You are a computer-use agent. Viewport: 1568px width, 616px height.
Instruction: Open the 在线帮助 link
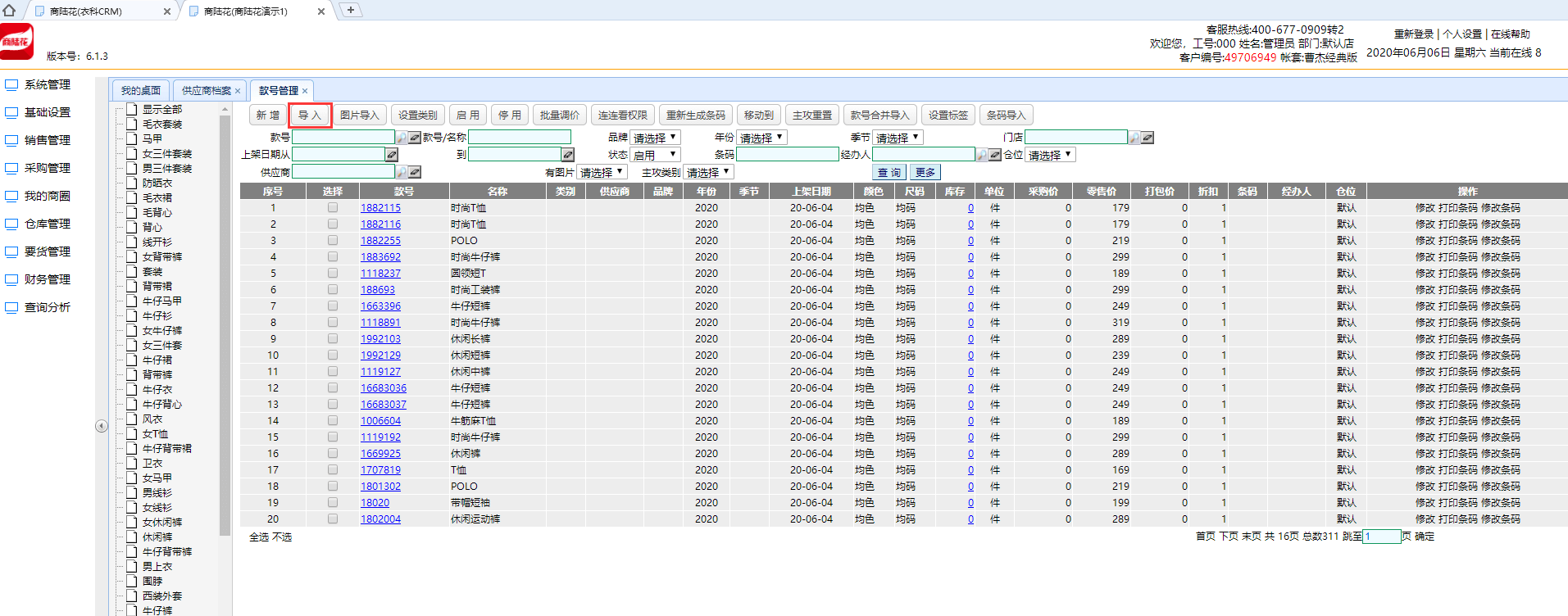pos(1511,34)
